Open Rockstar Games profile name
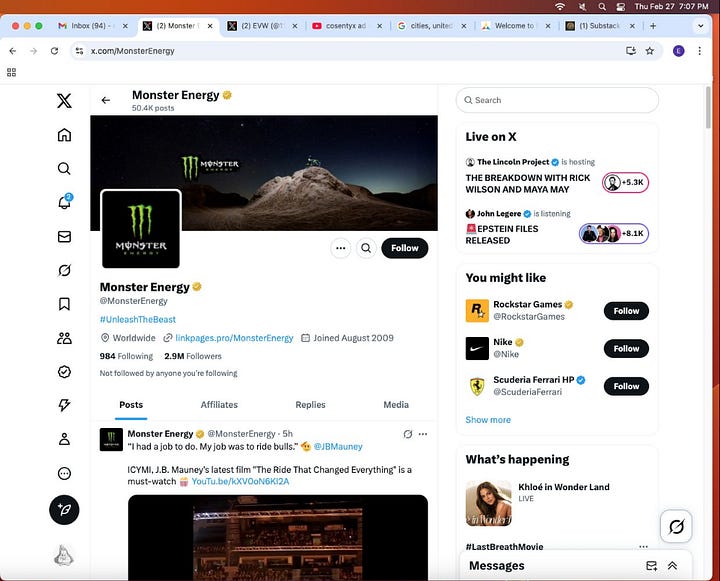 [x=528, y=305]
